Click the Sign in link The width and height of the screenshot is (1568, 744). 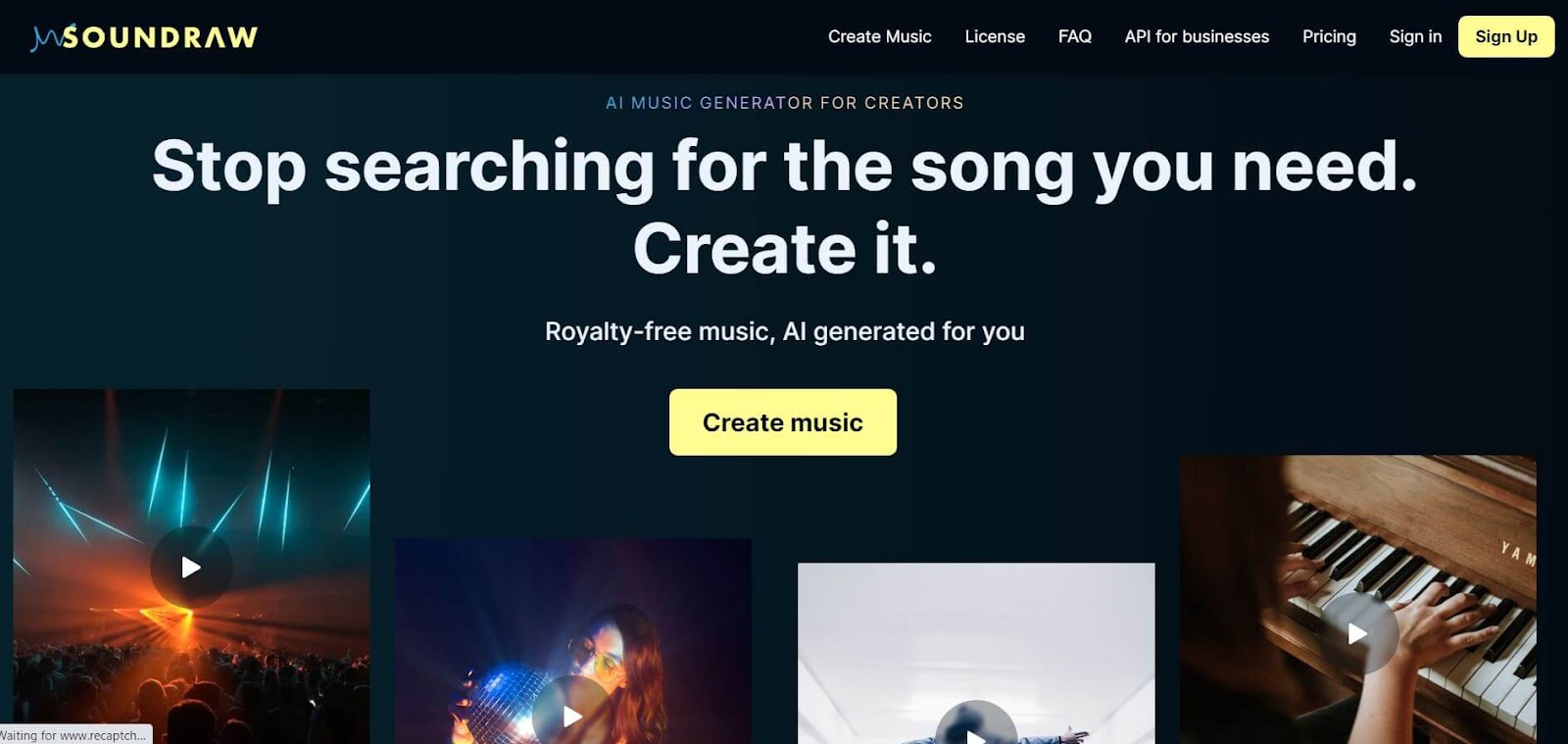pyautogui.click(x=1415, y=36)
